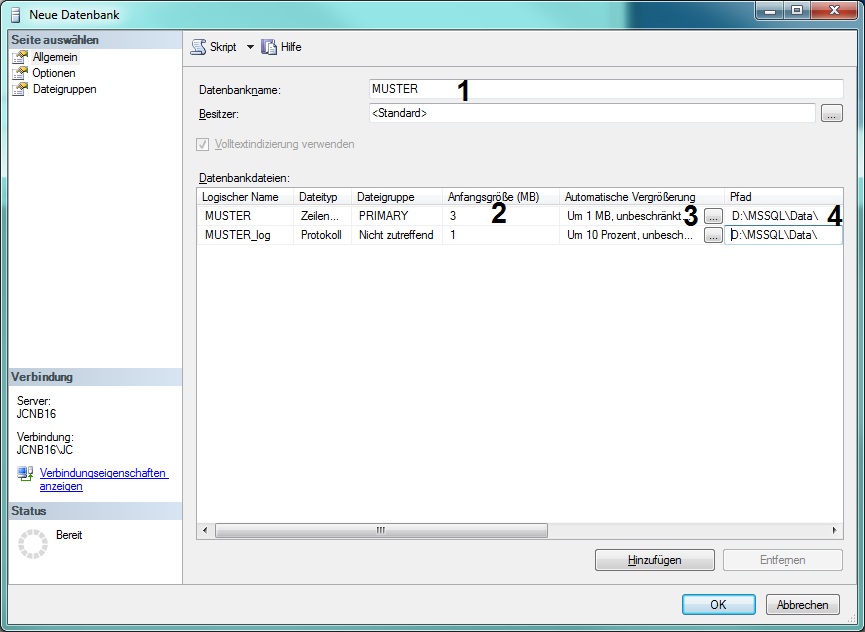Click the Um 1 MB, unbeschränkt cell
Screen dimensions: 865x632
point(632,216)
